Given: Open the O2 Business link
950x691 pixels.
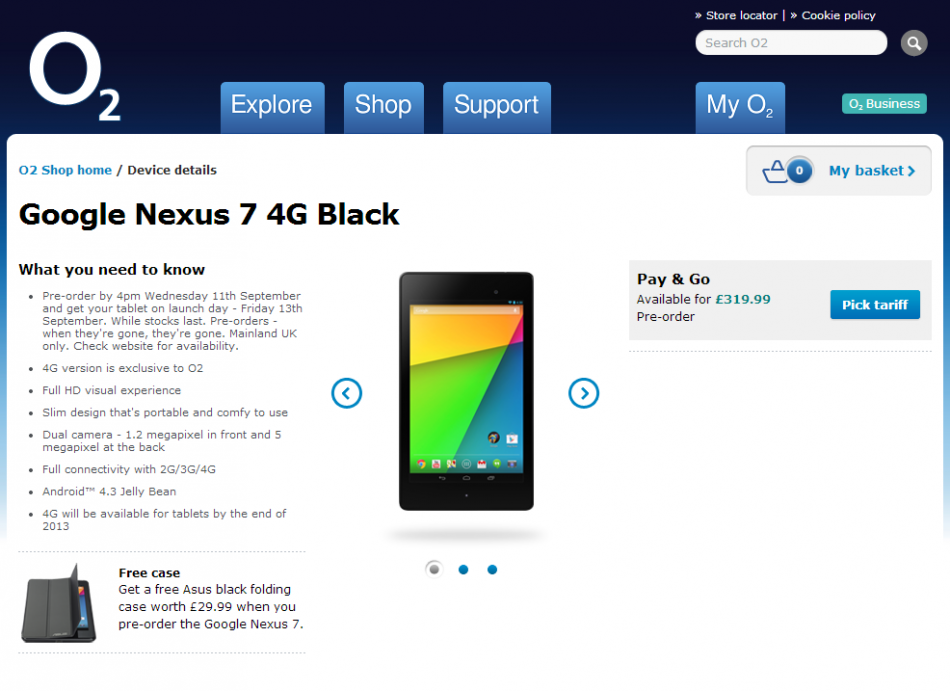Looking at the screenshot, I should click(x=884, y=104).
